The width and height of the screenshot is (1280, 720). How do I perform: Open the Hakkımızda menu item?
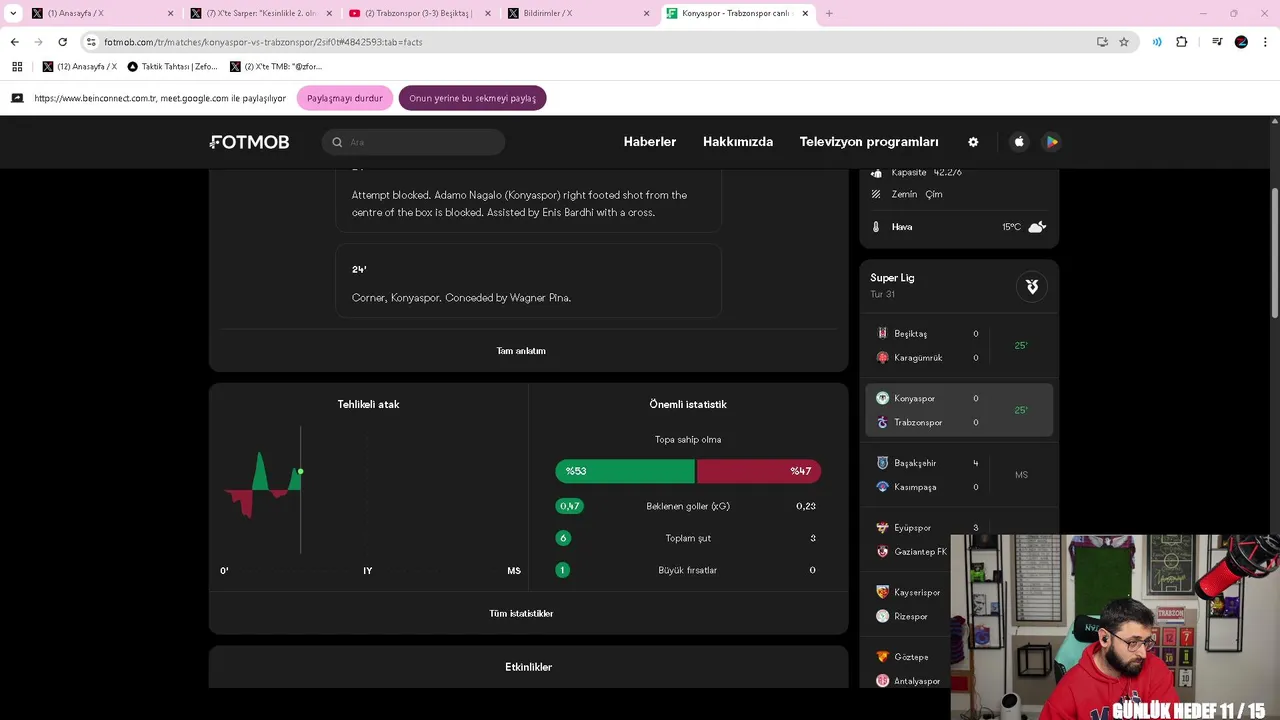coord(738,142)
